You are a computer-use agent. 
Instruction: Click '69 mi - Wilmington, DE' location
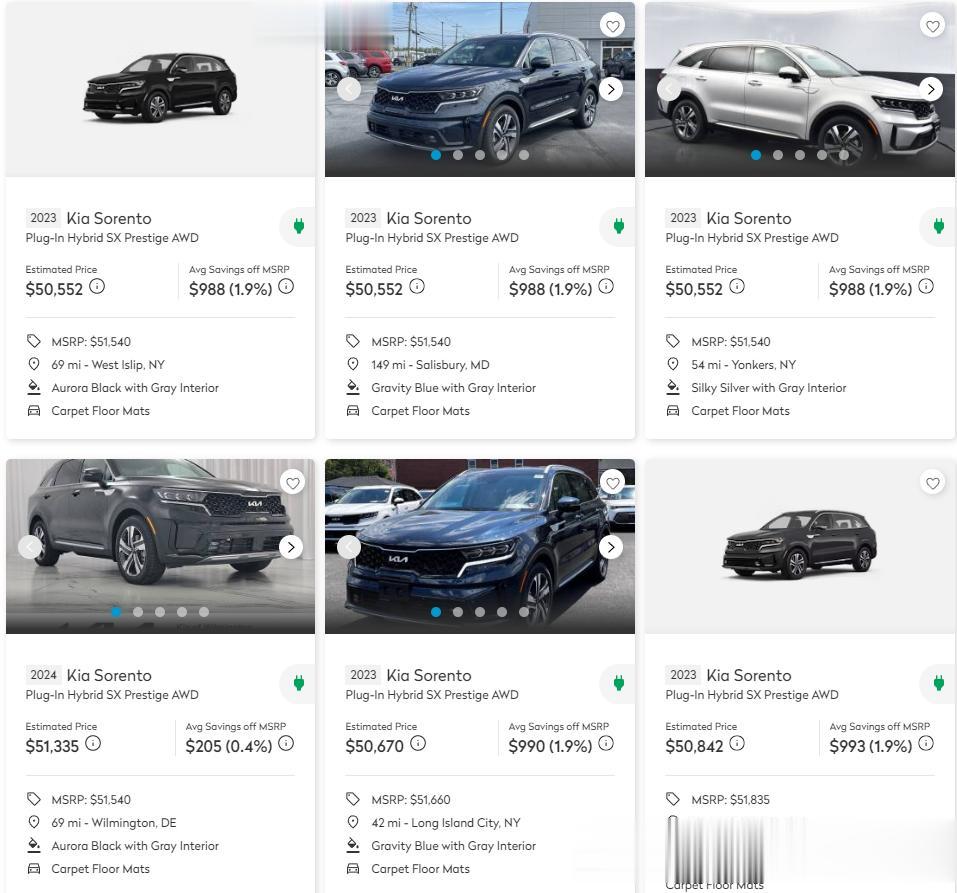(x=114, y=823)
